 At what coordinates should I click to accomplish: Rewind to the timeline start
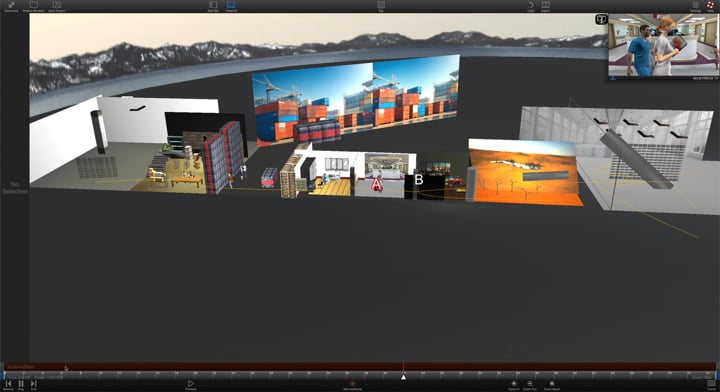pyautogui.click(x=8, y=385)
